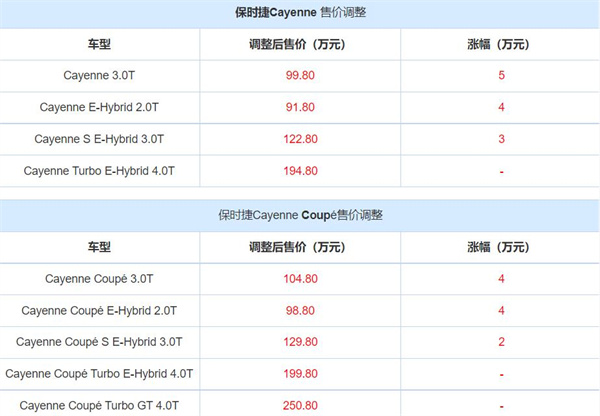Click the price '91.80'
Screen dimensions: 600x416
click(x=300, y=107)
